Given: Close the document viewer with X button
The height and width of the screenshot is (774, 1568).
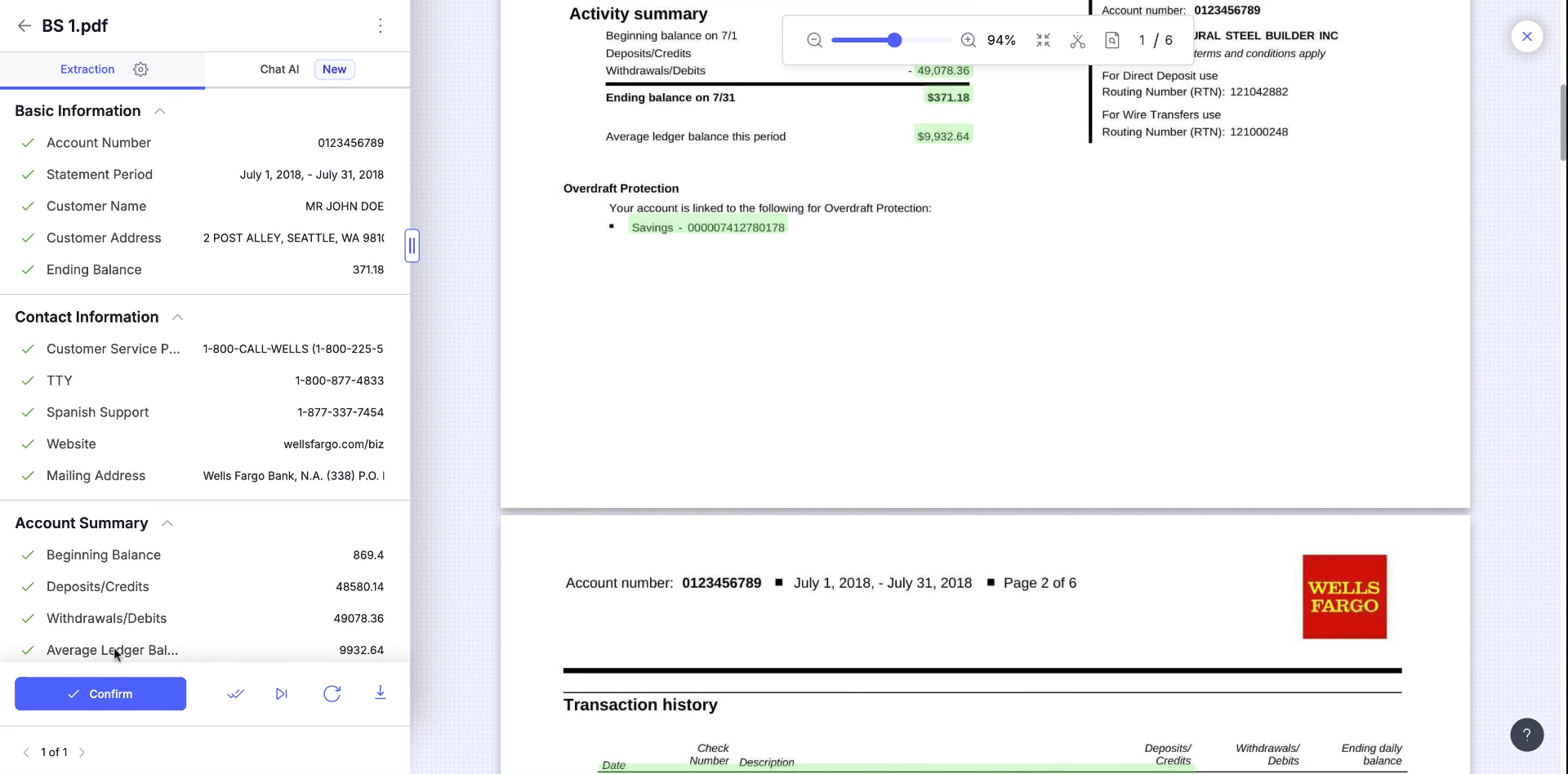Looking at the screenshot, I should coord(1527,37).
